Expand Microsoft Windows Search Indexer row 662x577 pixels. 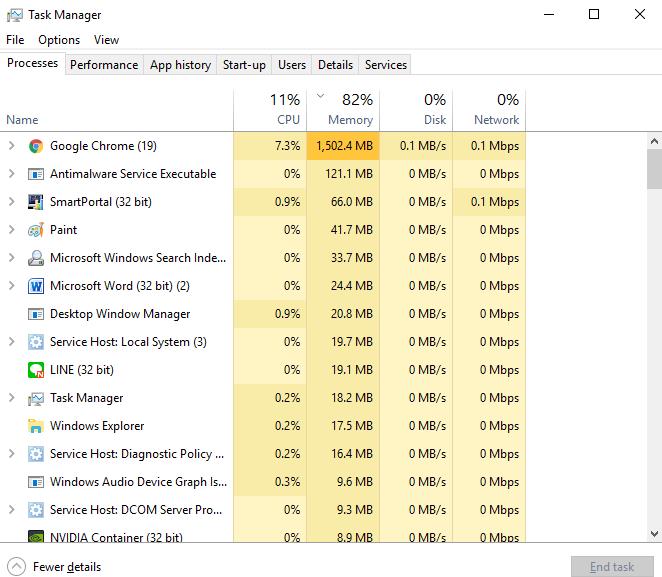pyautogui.click(x=12, y=257)
